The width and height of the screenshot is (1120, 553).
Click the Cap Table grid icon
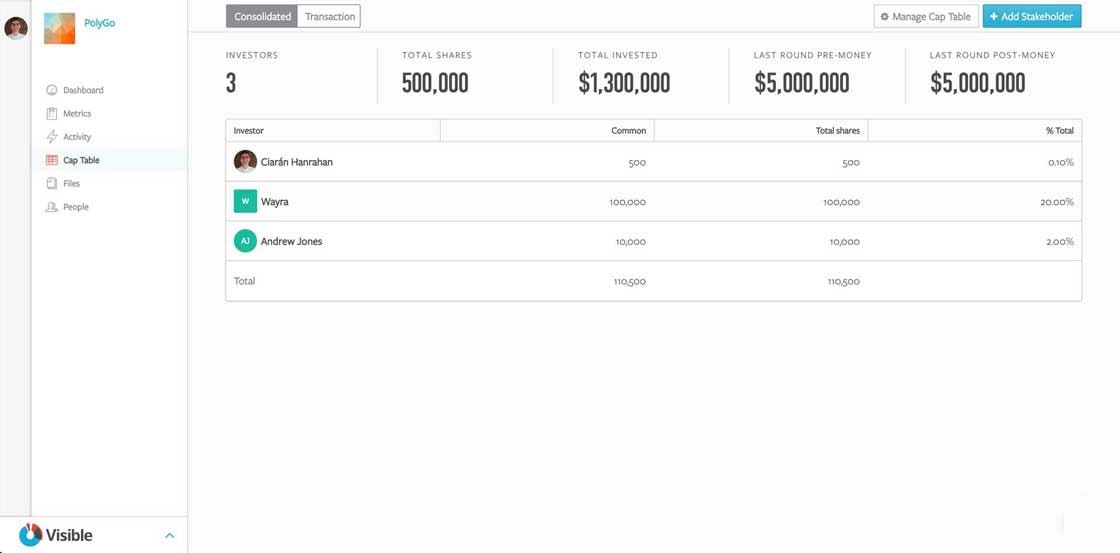click(51, 160)
